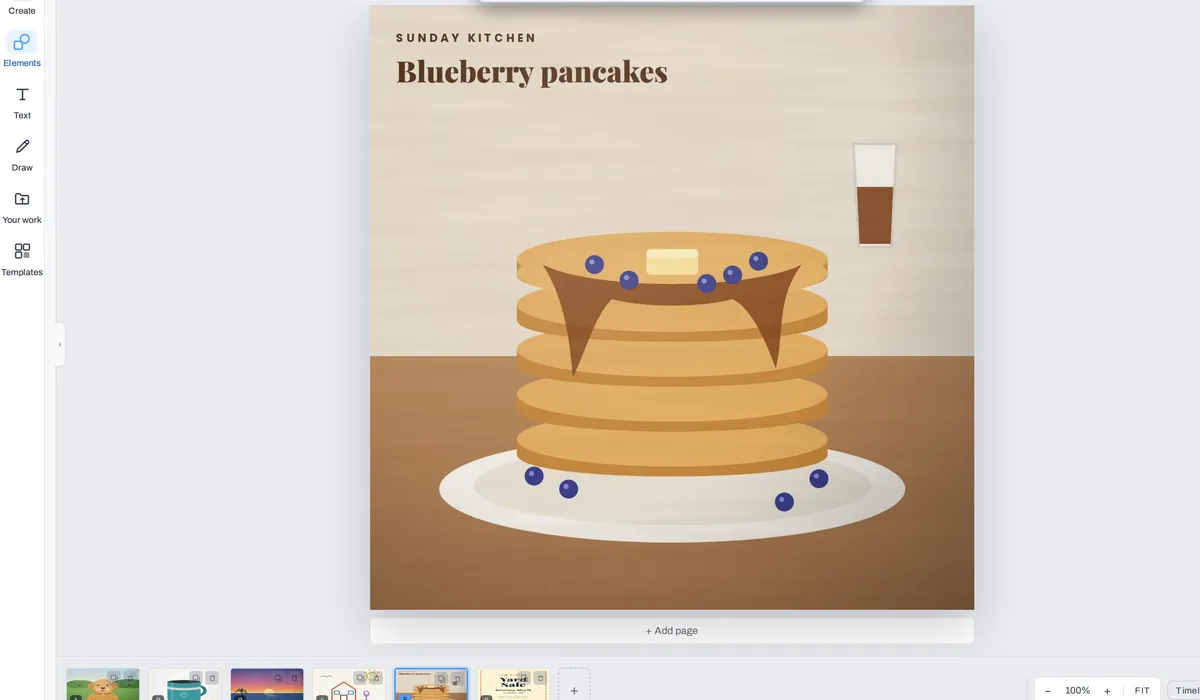Duplicate the Yard Sale page
This screenshot has height=700, width=1200.
pos(523,678)
